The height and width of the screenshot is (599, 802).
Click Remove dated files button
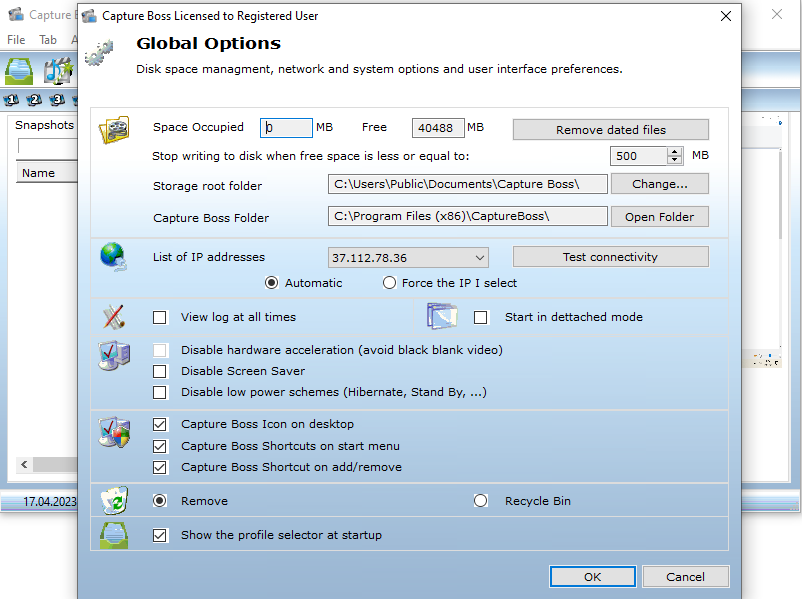tap(611, 130)
